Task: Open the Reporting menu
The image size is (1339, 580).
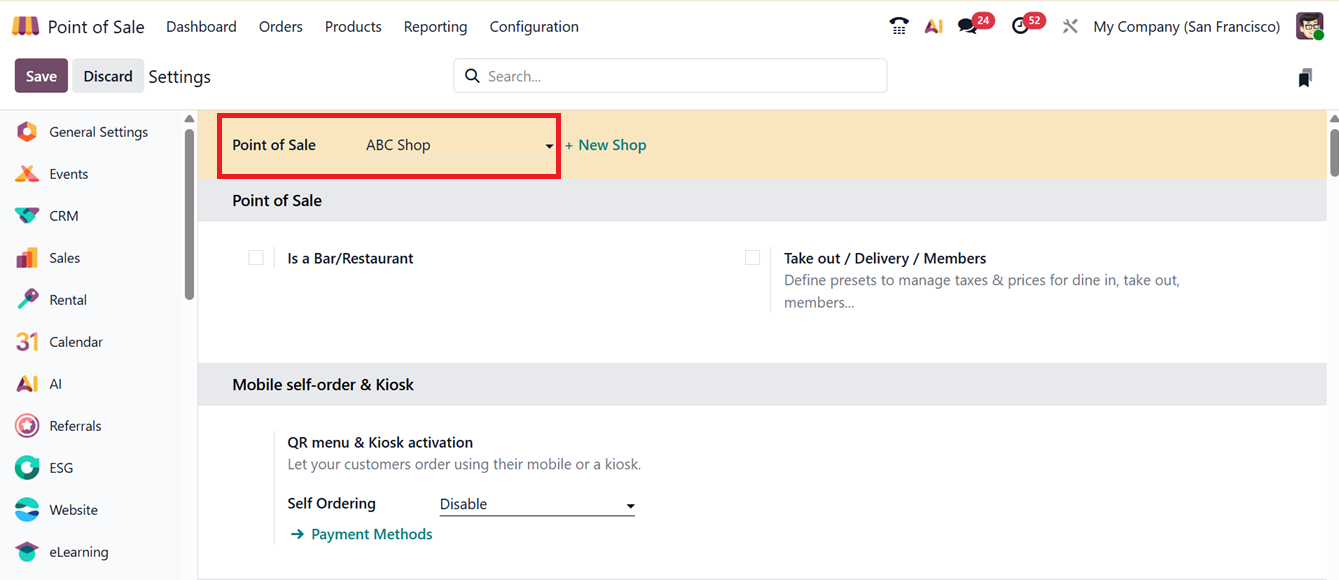Action: click(435, 27)
